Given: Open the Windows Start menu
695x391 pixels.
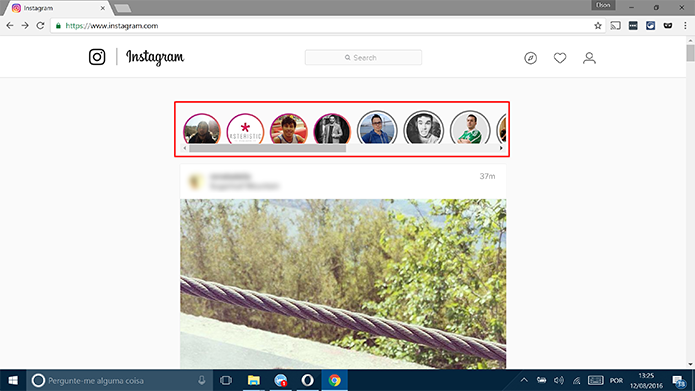Looking at the screenshot, I should [x=13, y=380].
